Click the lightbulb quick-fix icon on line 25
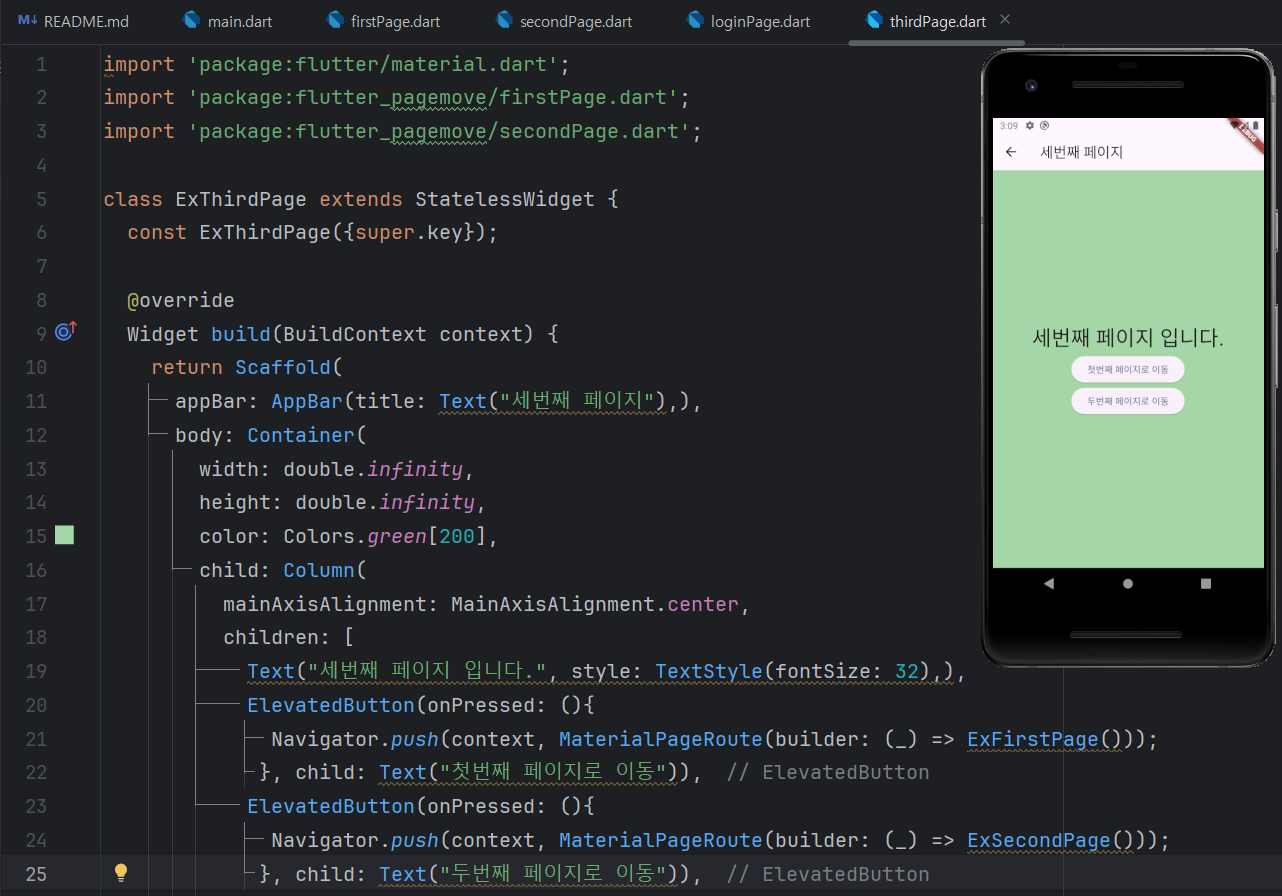 pyautogui.click(x=121, y=873)
